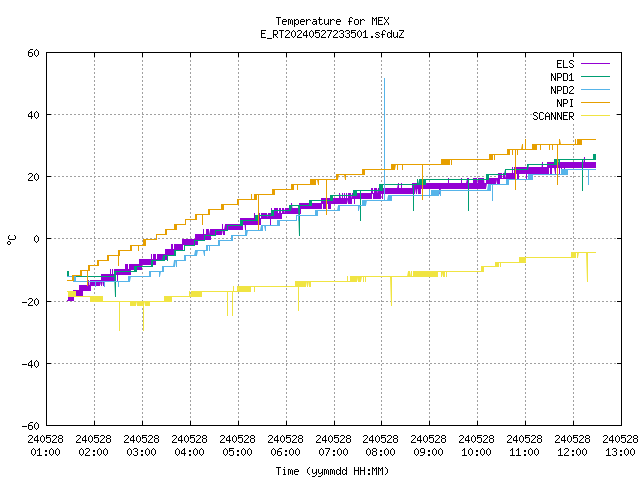Click the x-axis tick '240528 11:00'

(525, 446)
